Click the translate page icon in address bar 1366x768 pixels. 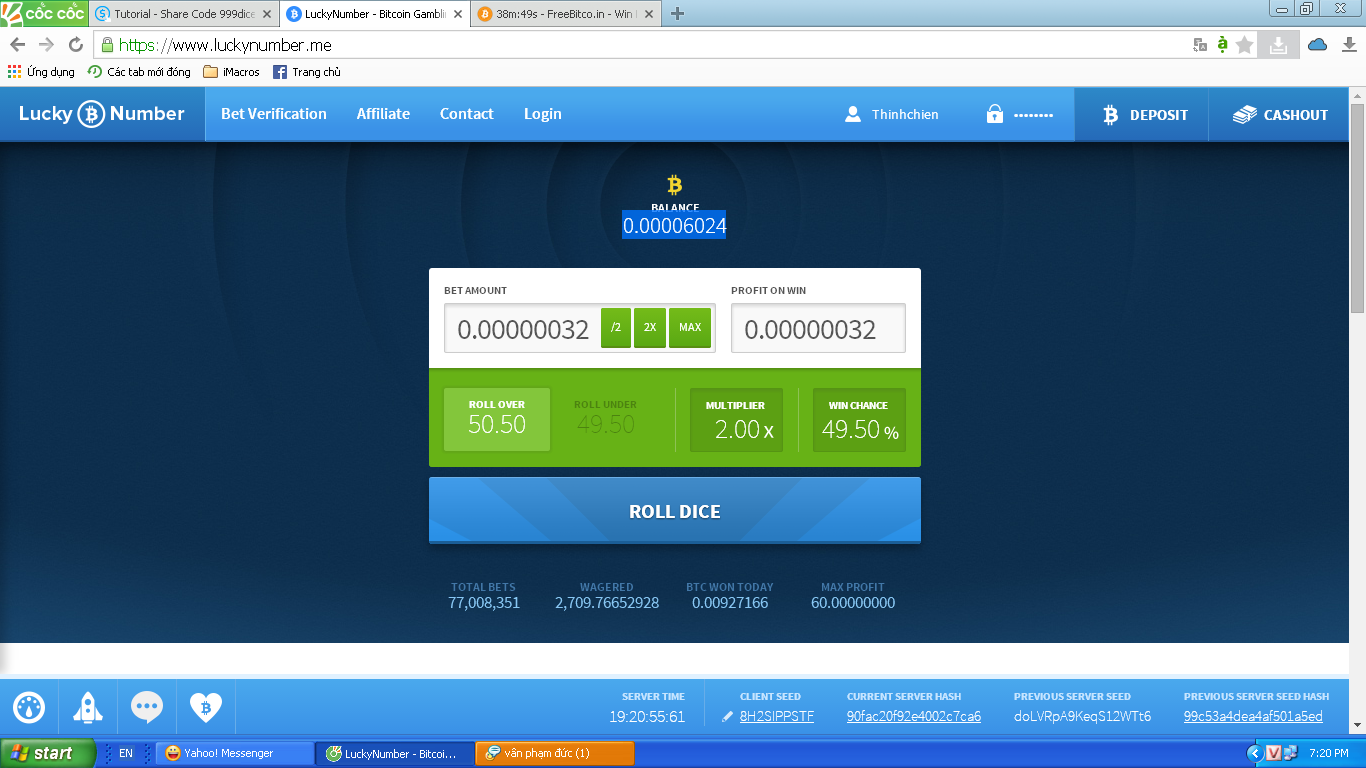[1200, 45]
